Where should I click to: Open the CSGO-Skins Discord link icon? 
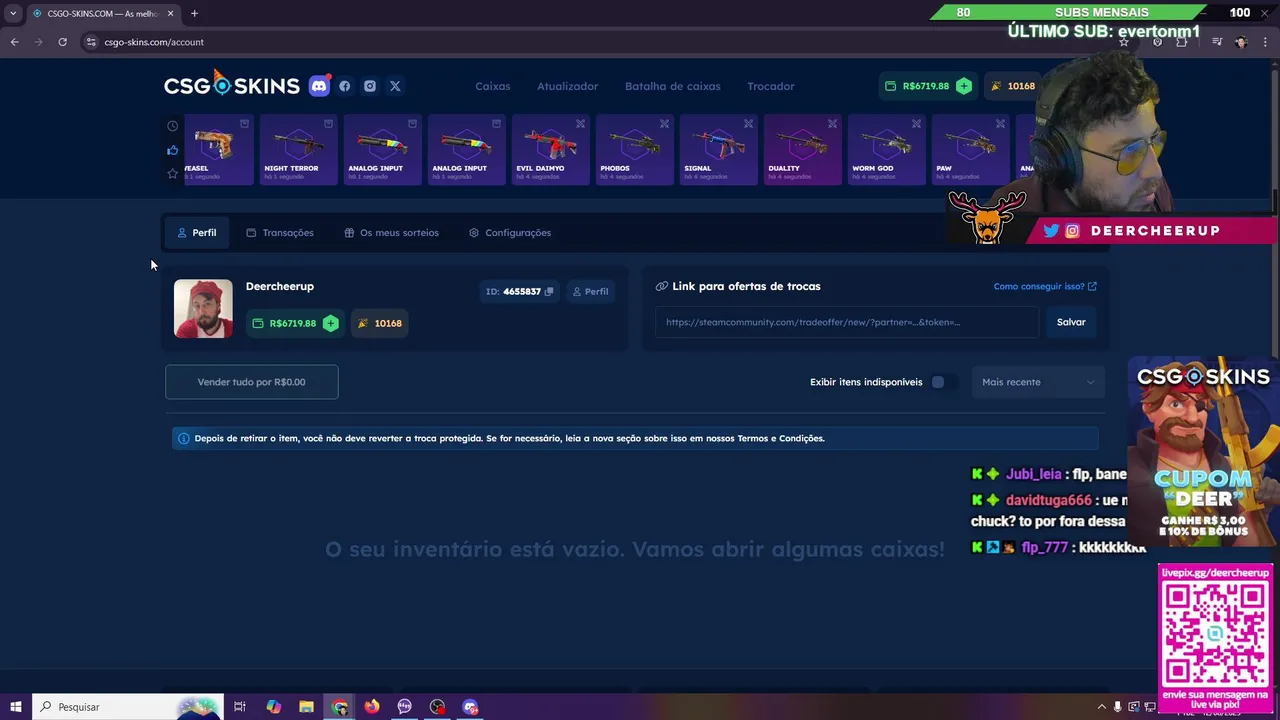pyautogui.click(x=319, y=86)
